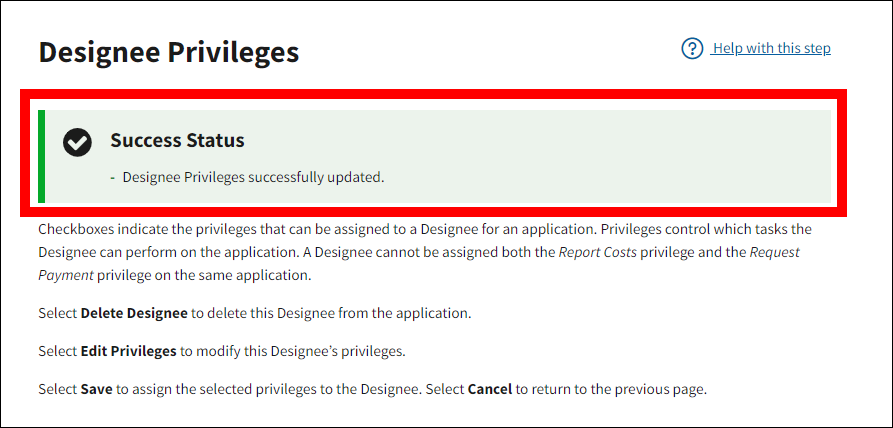The height and width of the screenshot is (428, 893).
Task: Click the black success checkmark icon
Action: 77,142
